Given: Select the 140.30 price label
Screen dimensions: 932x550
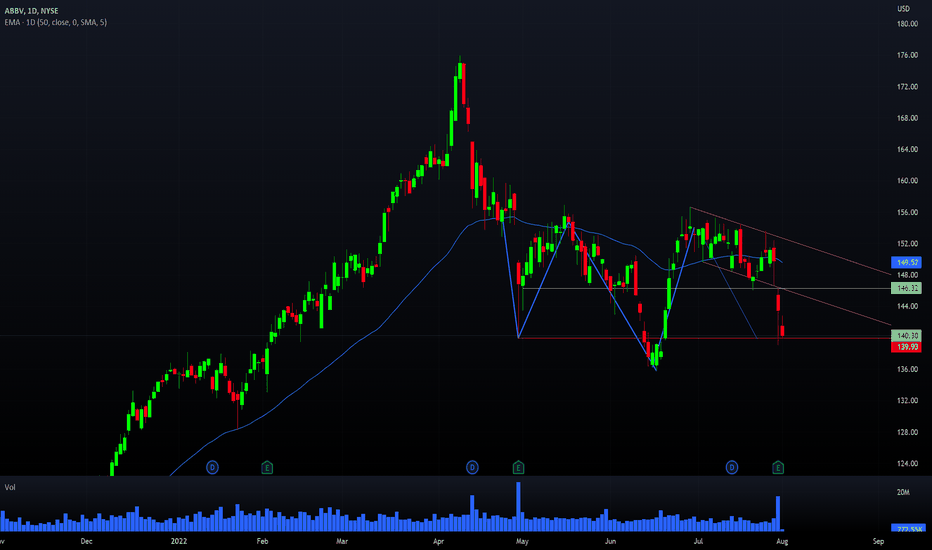Looking at the screenshot, I should (x=906, y=336).
